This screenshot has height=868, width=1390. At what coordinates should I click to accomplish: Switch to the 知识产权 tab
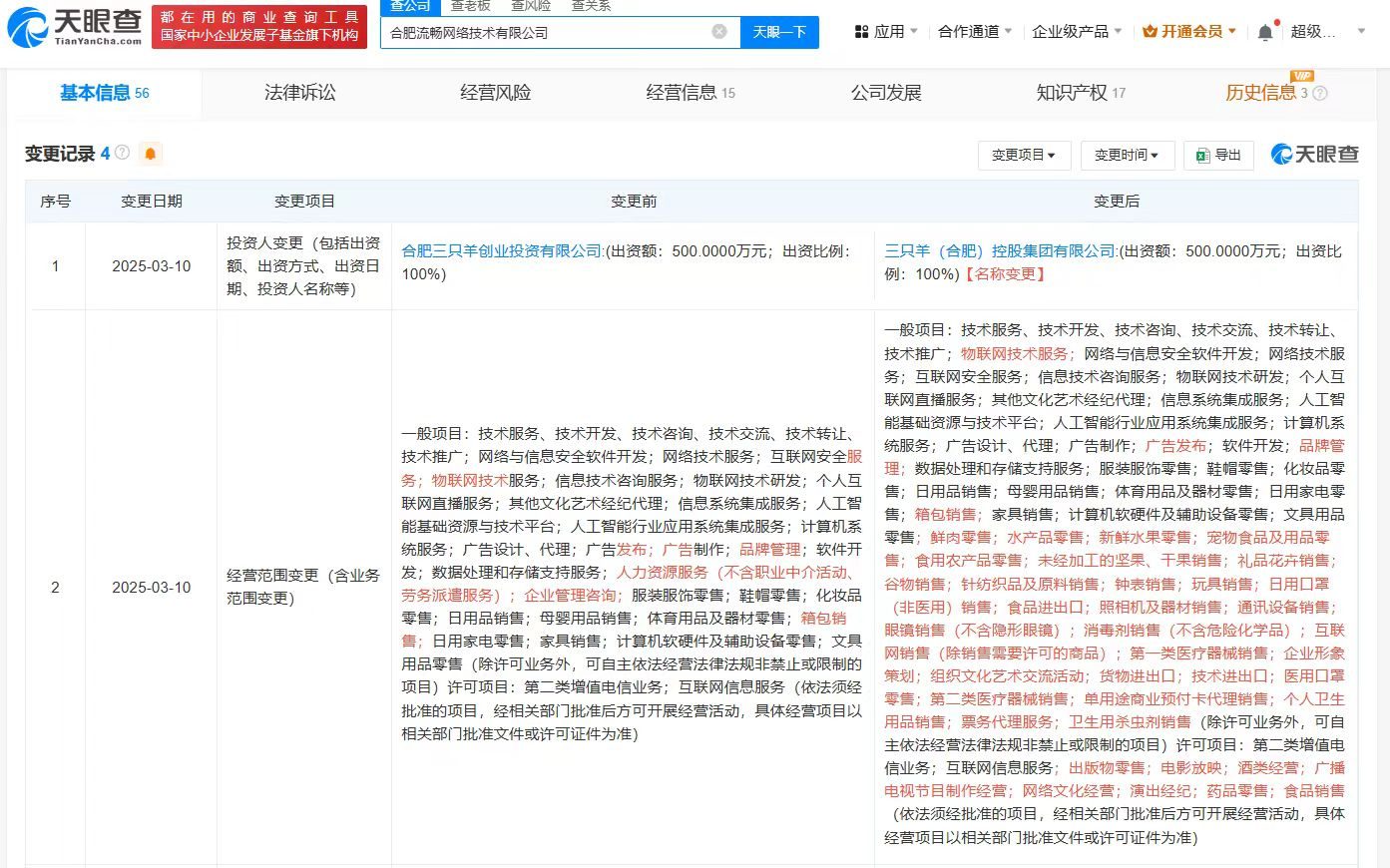click(x=1072, y=93)
